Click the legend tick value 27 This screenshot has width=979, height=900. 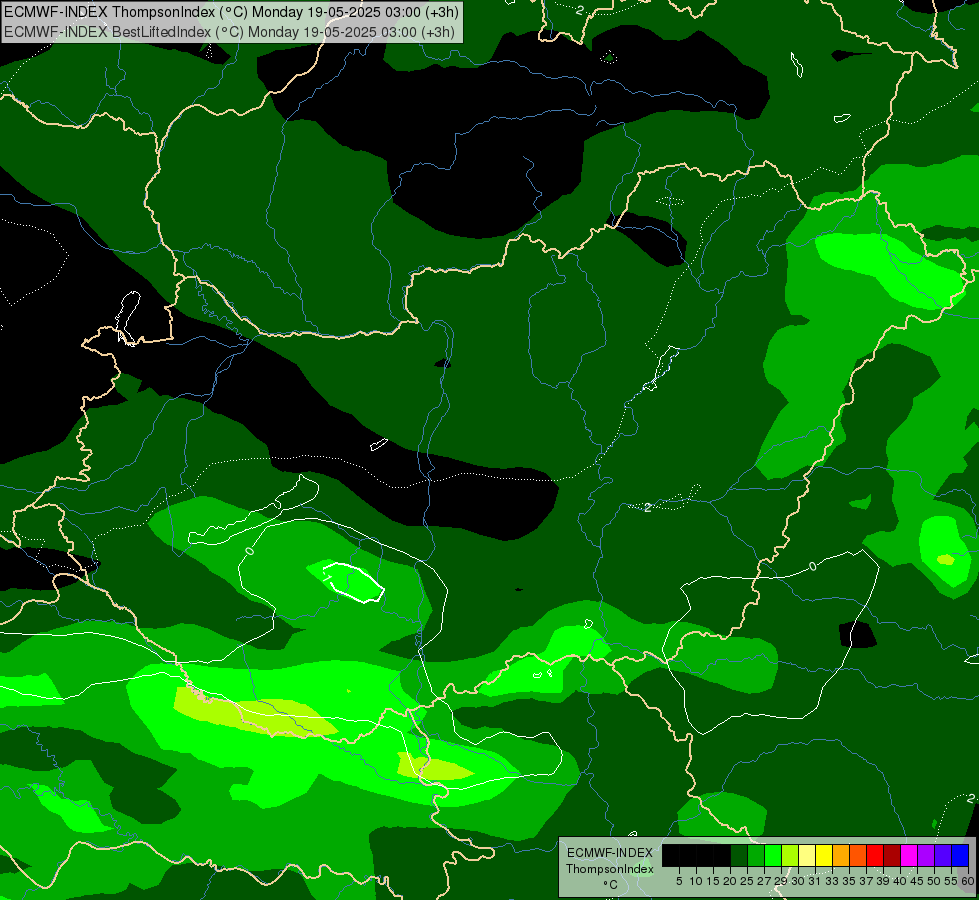(764, 881)
